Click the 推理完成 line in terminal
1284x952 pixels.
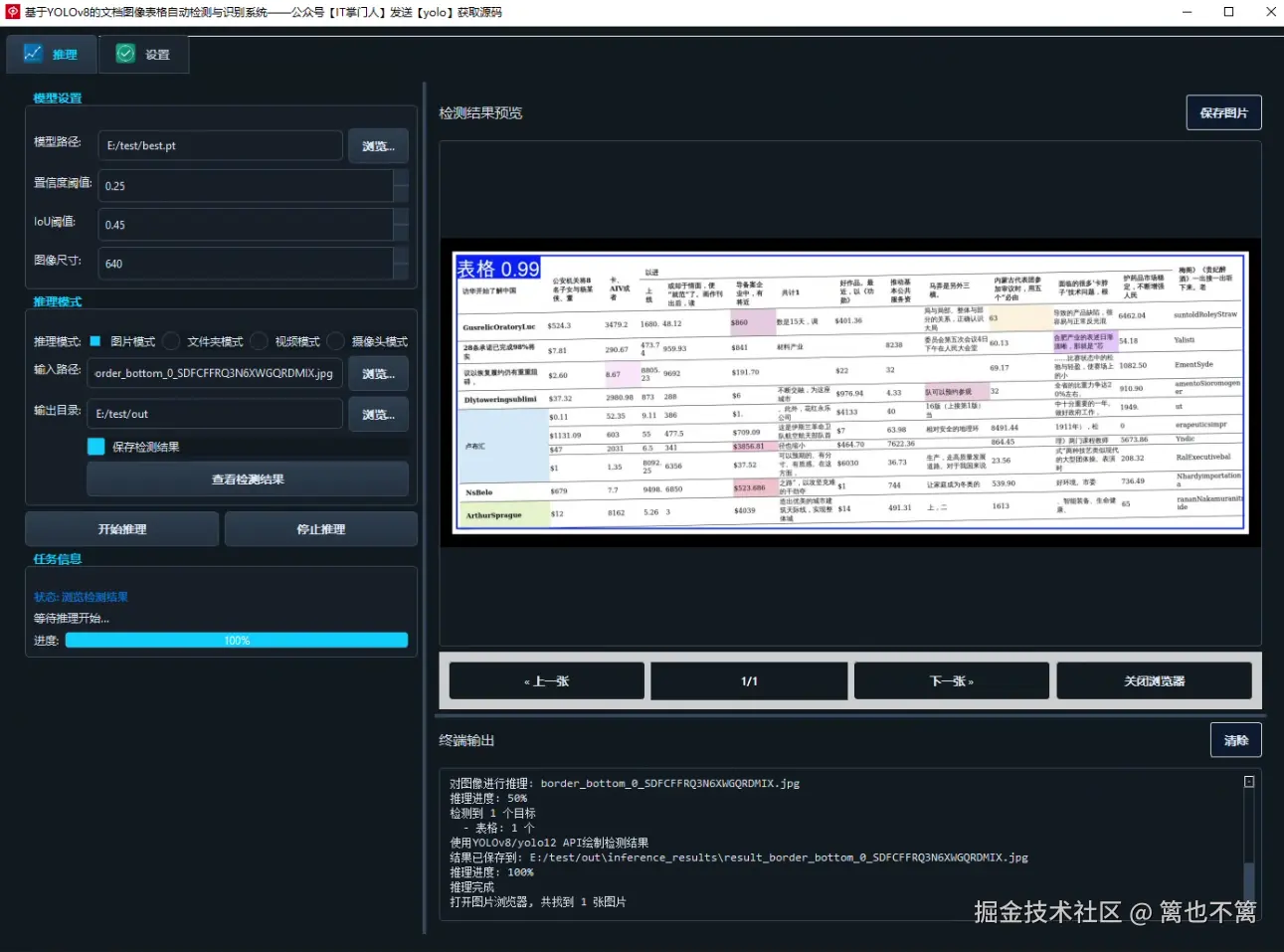pos(471,887)
